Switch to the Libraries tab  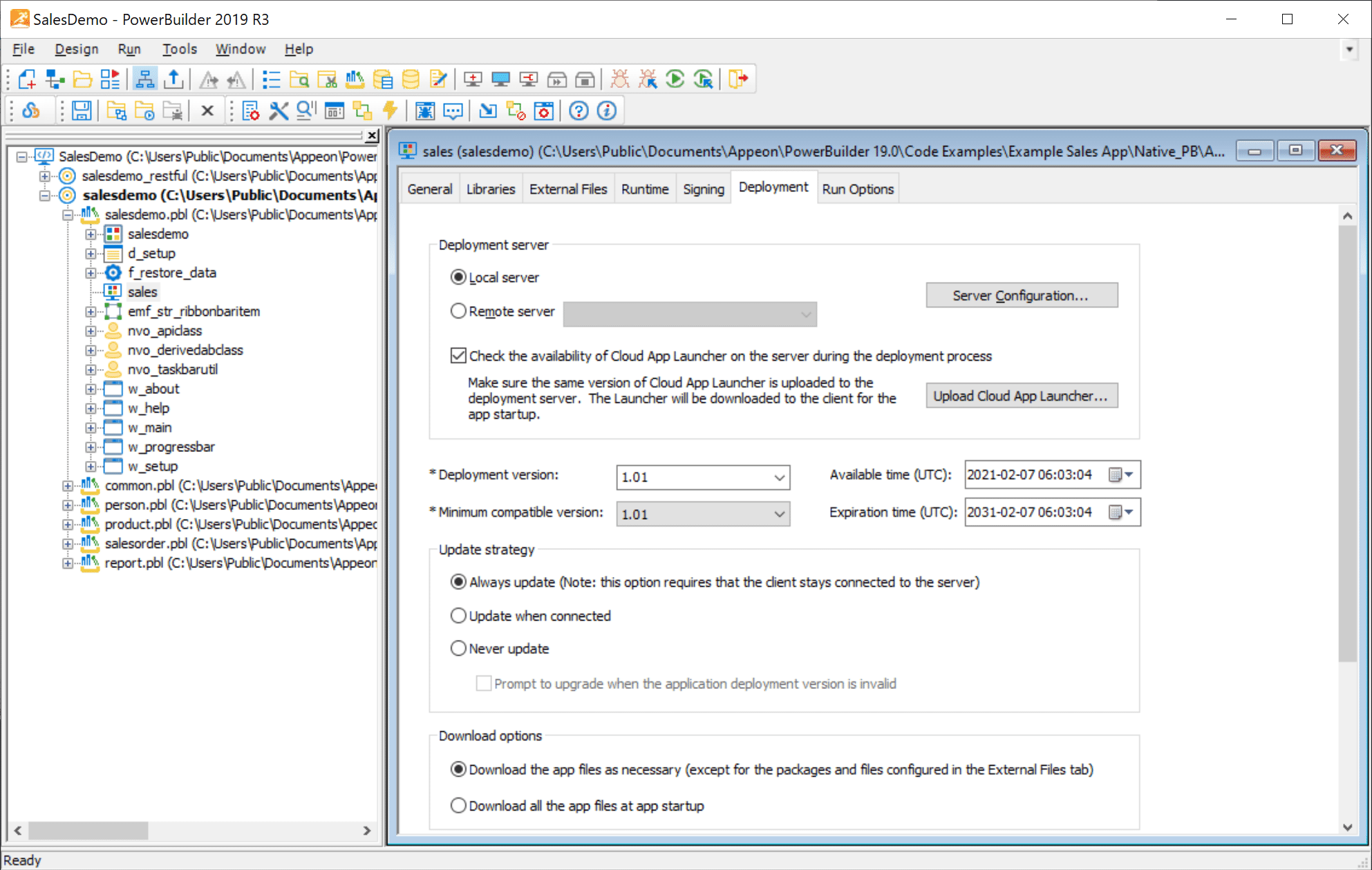click(x=491, y=189)
